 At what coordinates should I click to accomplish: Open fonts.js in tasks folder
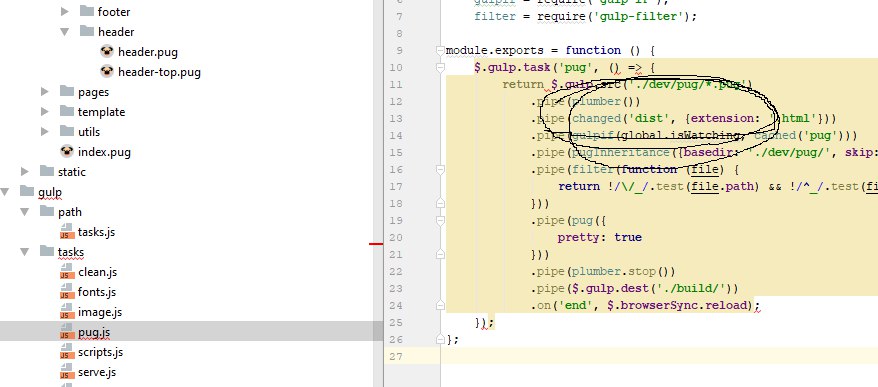[97, 292]
